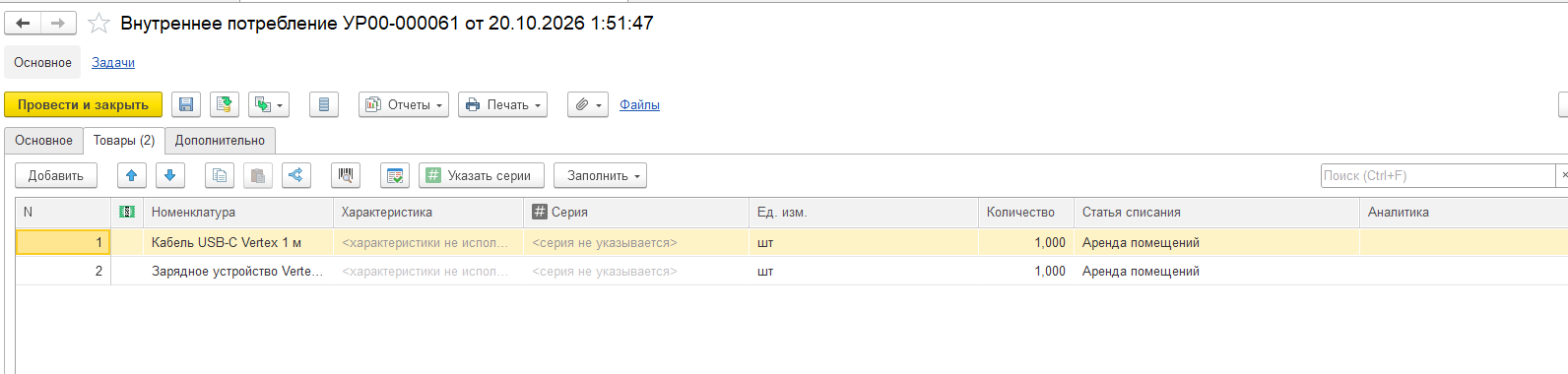The image size is (1568, 374).
Task: Post the document with green arrow icon
Action: pos(225,104)
